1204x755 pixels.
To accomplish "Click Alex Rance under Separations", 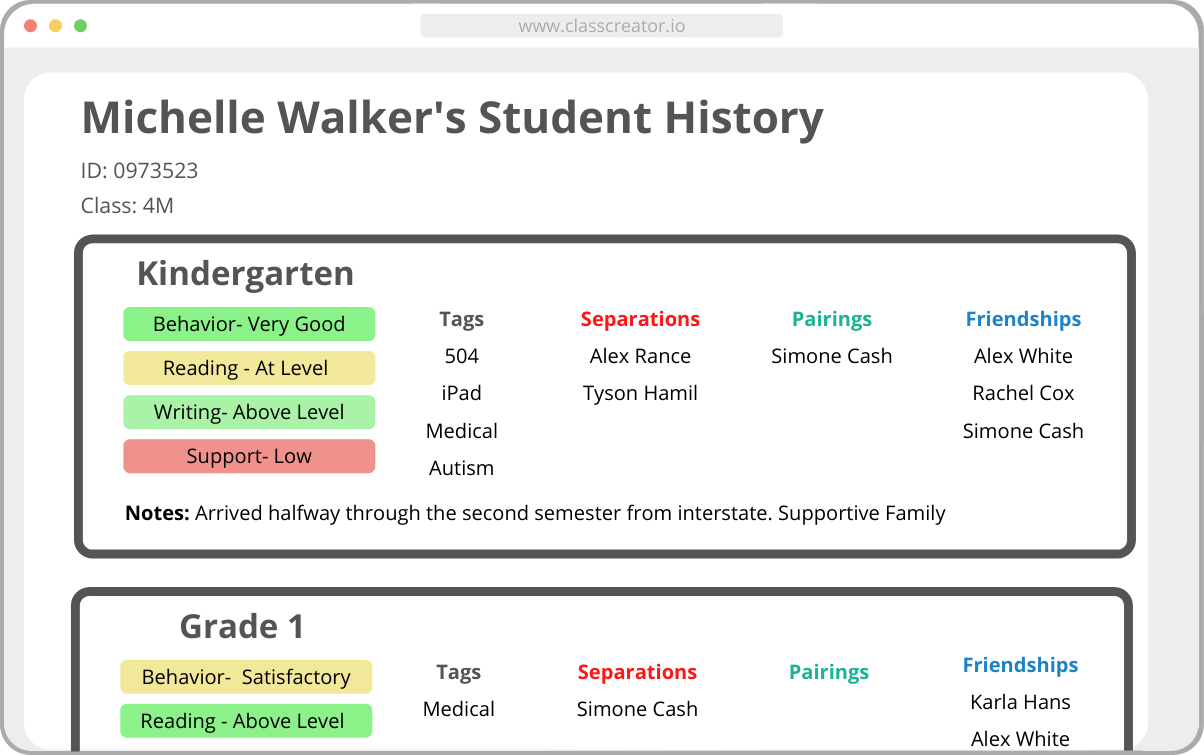I will 640,356.
